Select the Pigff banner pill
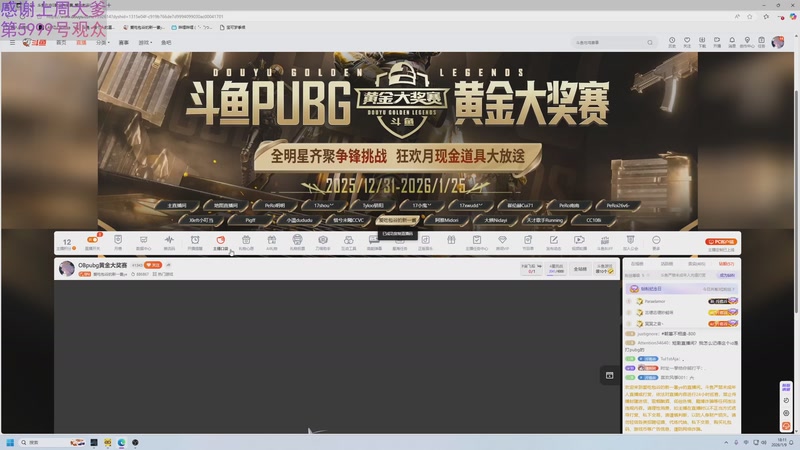 tap(251, 220)
